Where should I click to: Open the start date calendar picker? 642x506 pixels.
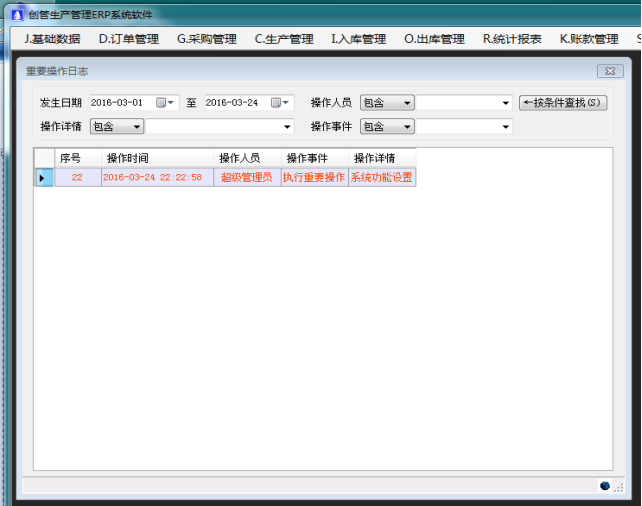(164, 103)
